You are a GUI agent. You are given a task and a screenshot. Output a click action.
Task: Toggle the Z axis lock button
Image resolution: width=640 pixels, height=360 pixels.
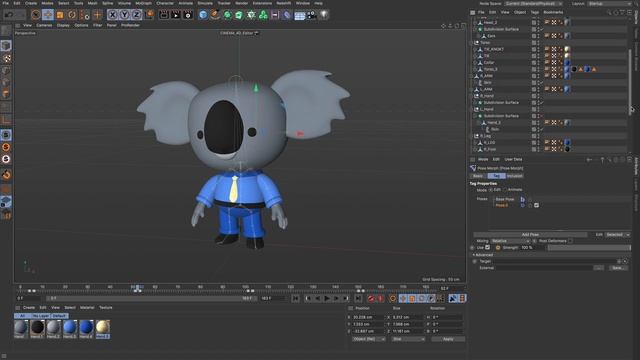[136, 15]
